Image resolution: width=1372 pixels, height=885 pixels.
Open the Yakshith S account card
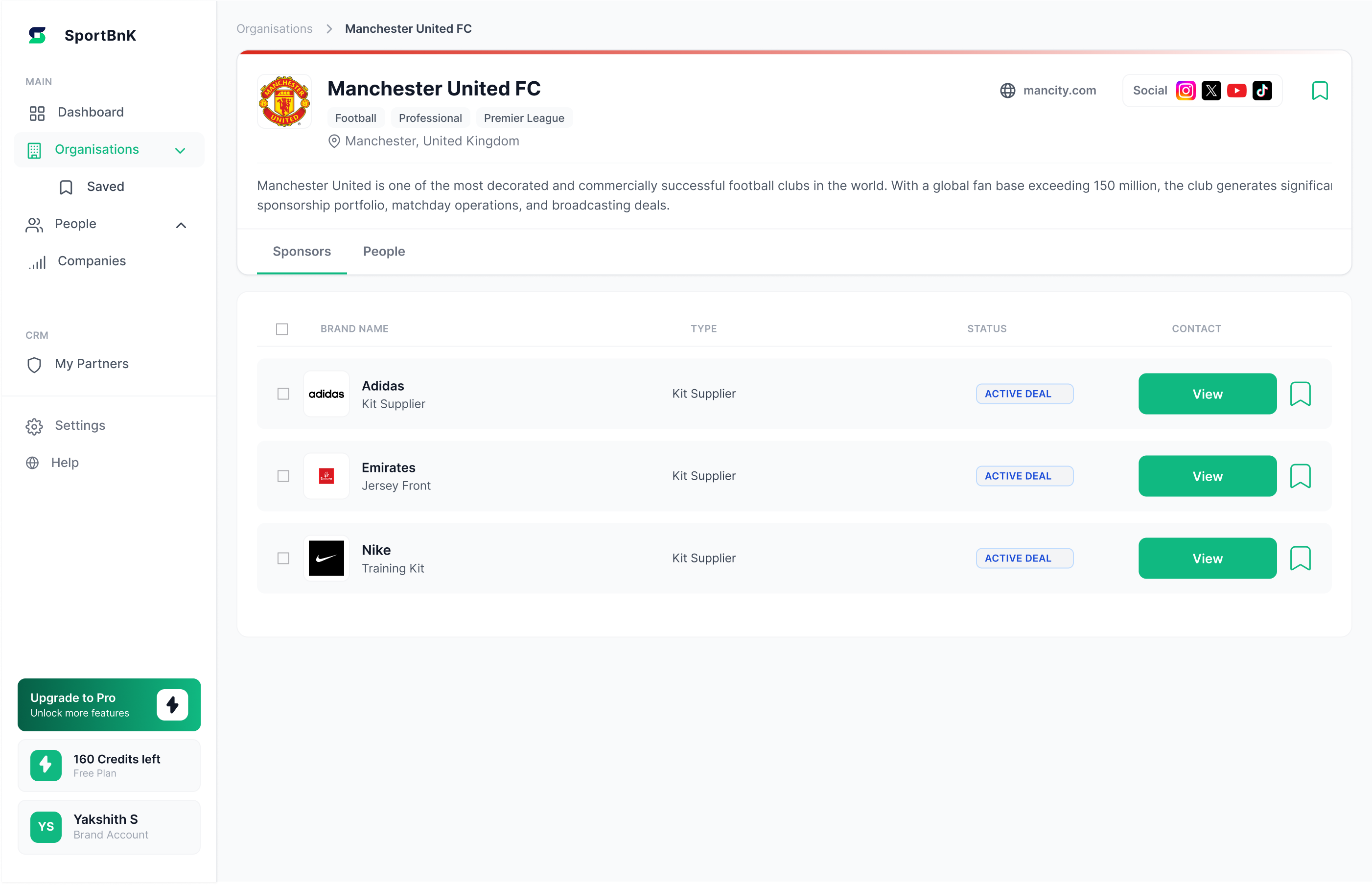(x=109, y=828)
